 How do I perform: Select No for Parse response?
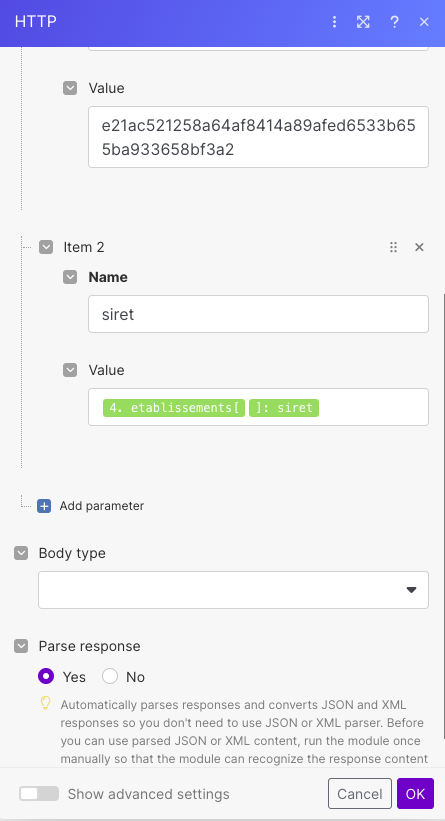click(110, 676)
